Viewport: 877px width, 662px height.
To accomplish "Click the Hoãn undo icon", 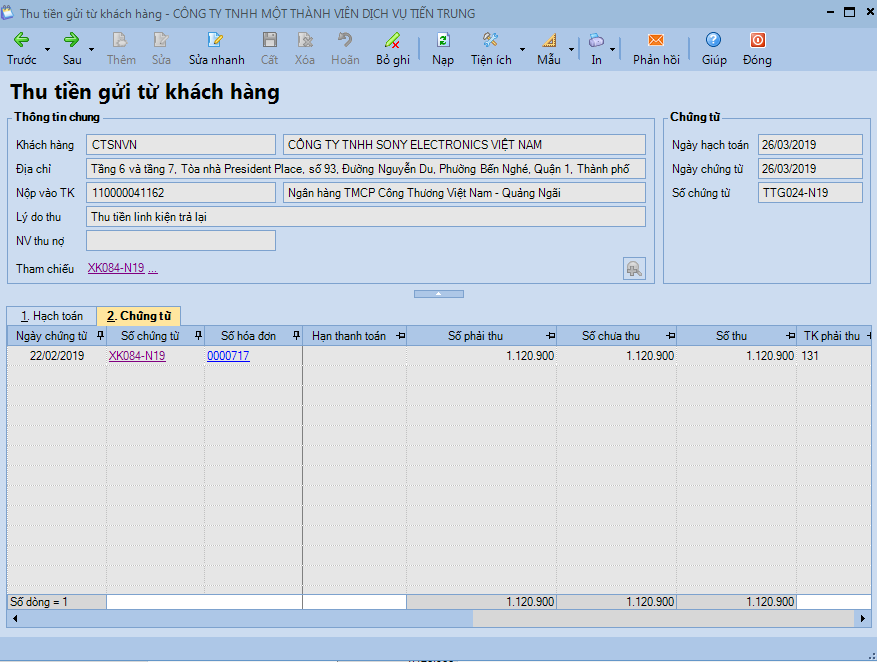I will point(345,48).
